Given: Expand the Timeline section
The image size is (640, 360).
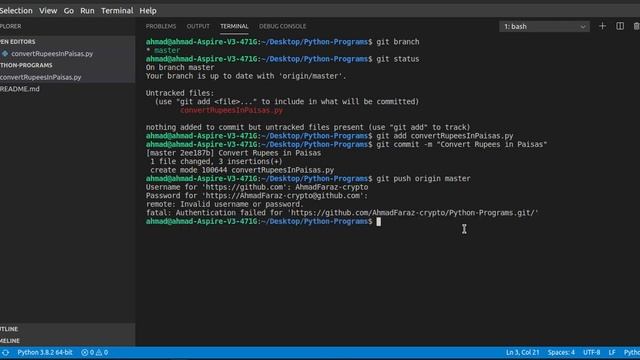Looking at the screenshot, I should (x=10, y=341).
